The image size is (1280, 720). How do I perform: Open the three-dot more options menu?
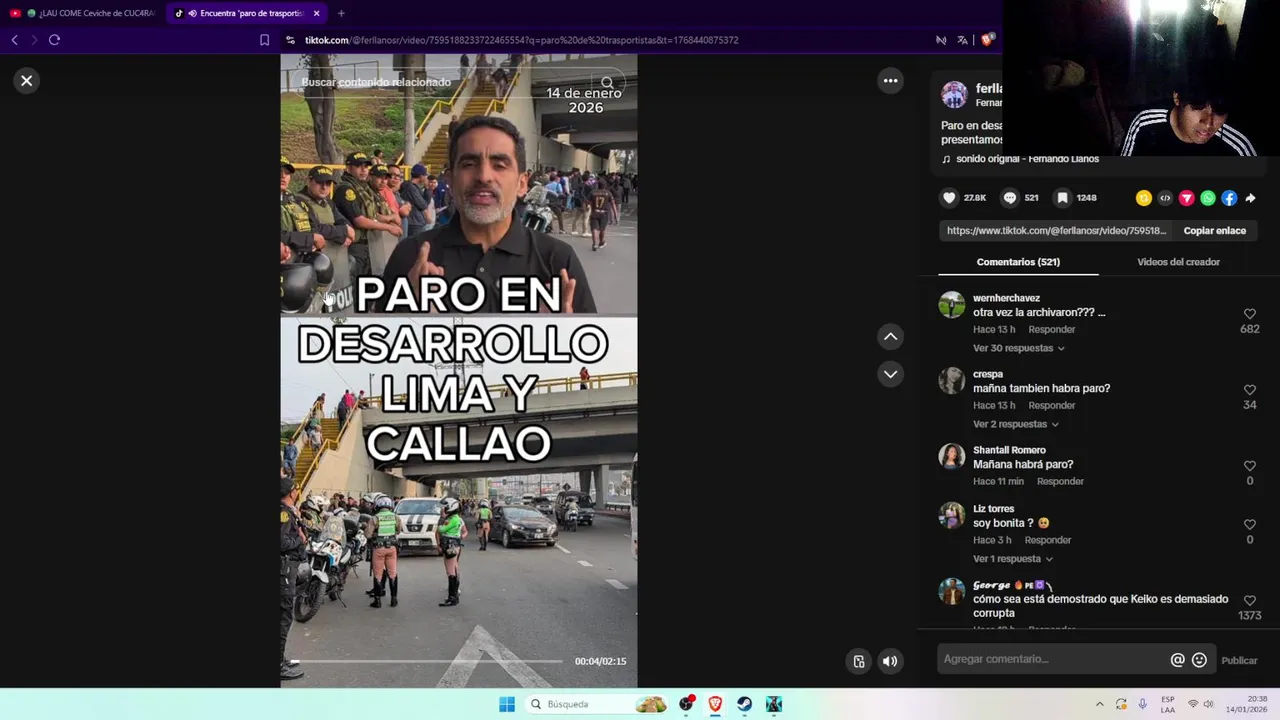pyautogui.click(x=890, y=81)
